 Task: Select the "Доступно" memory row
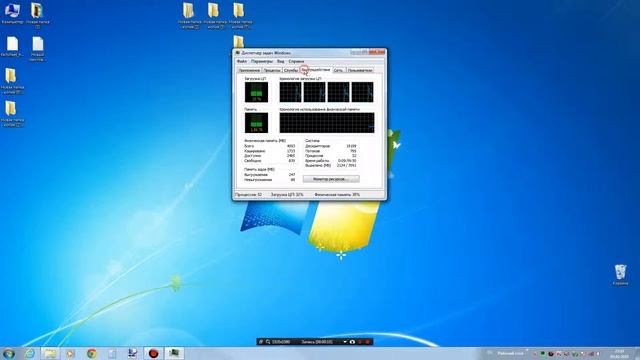(269, 156)
